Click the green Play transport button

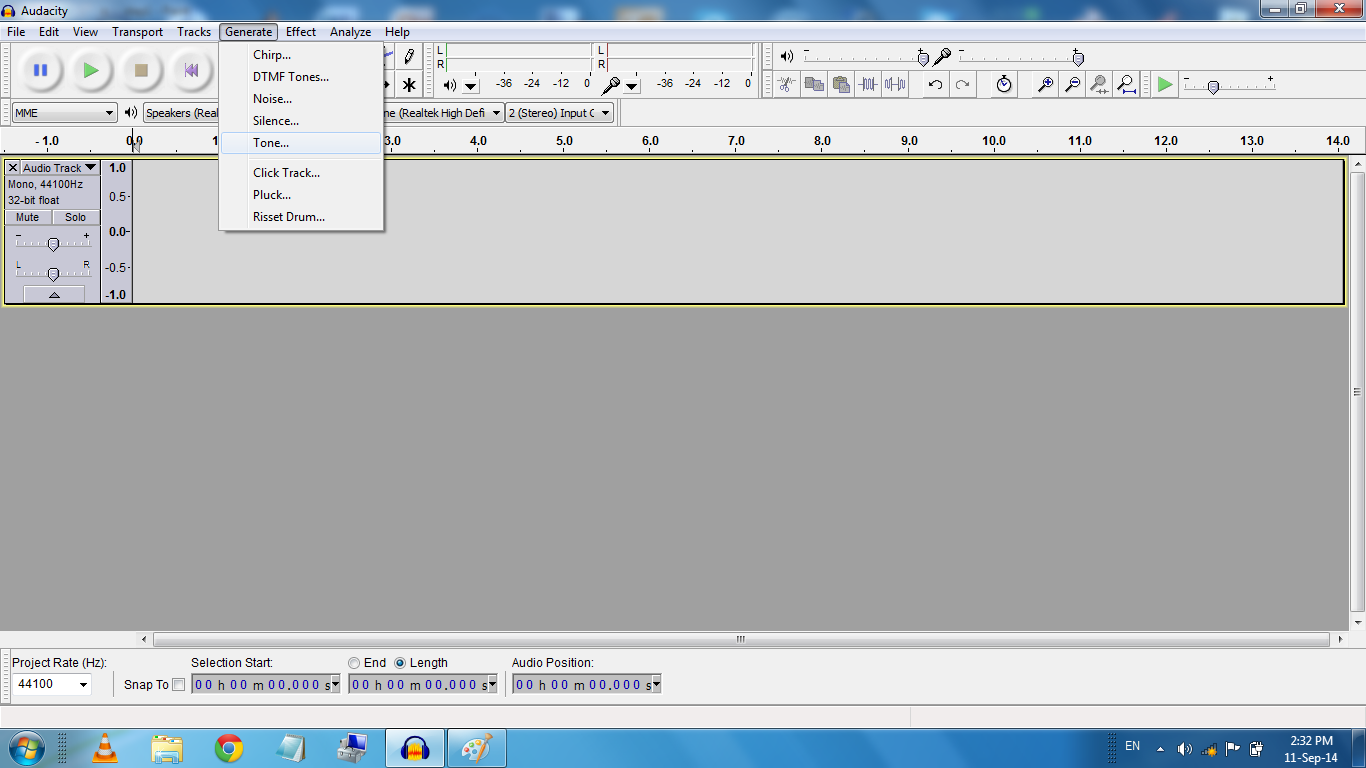tap(91, 70)
